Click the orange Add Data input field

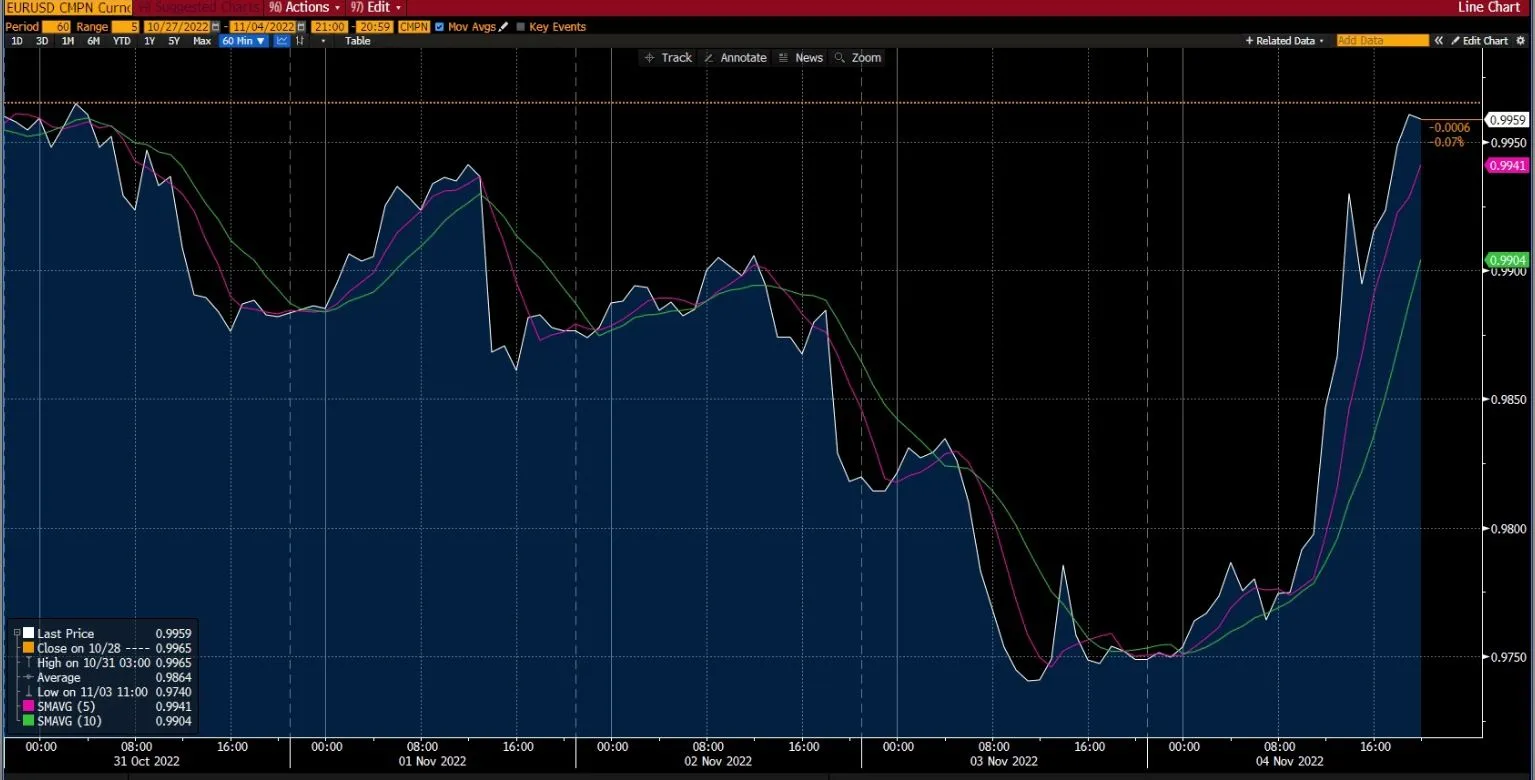(x=1383, y=40)
